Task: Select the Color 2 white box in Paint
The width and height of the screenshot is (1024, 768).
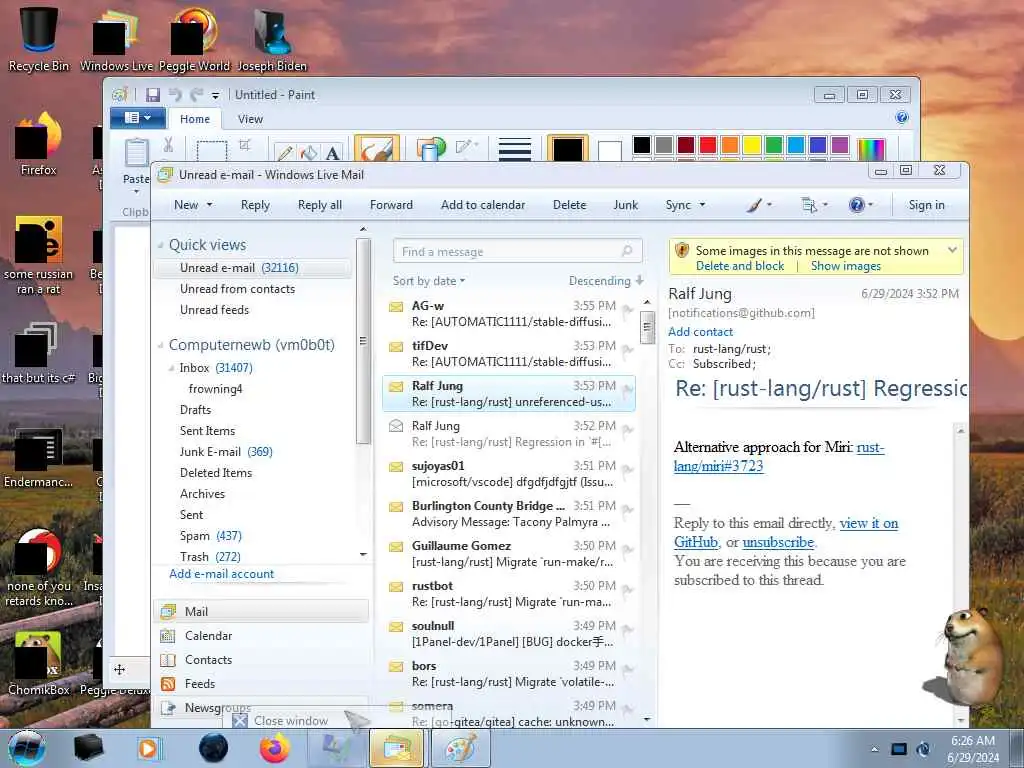Action: (609, 151)
